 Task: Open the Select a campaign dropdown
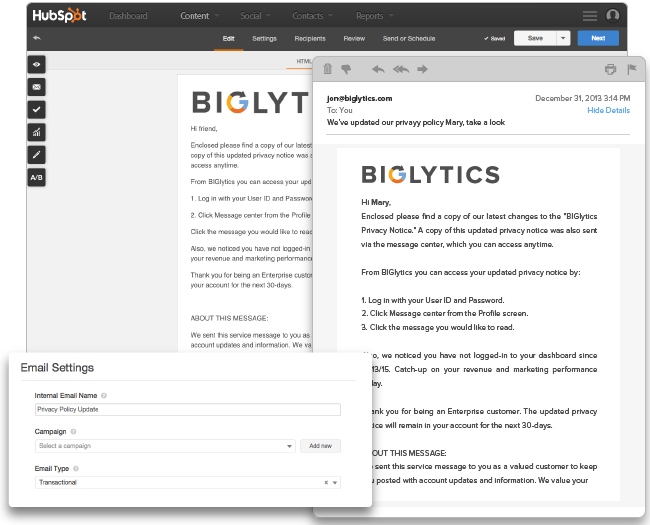[165, 446]
